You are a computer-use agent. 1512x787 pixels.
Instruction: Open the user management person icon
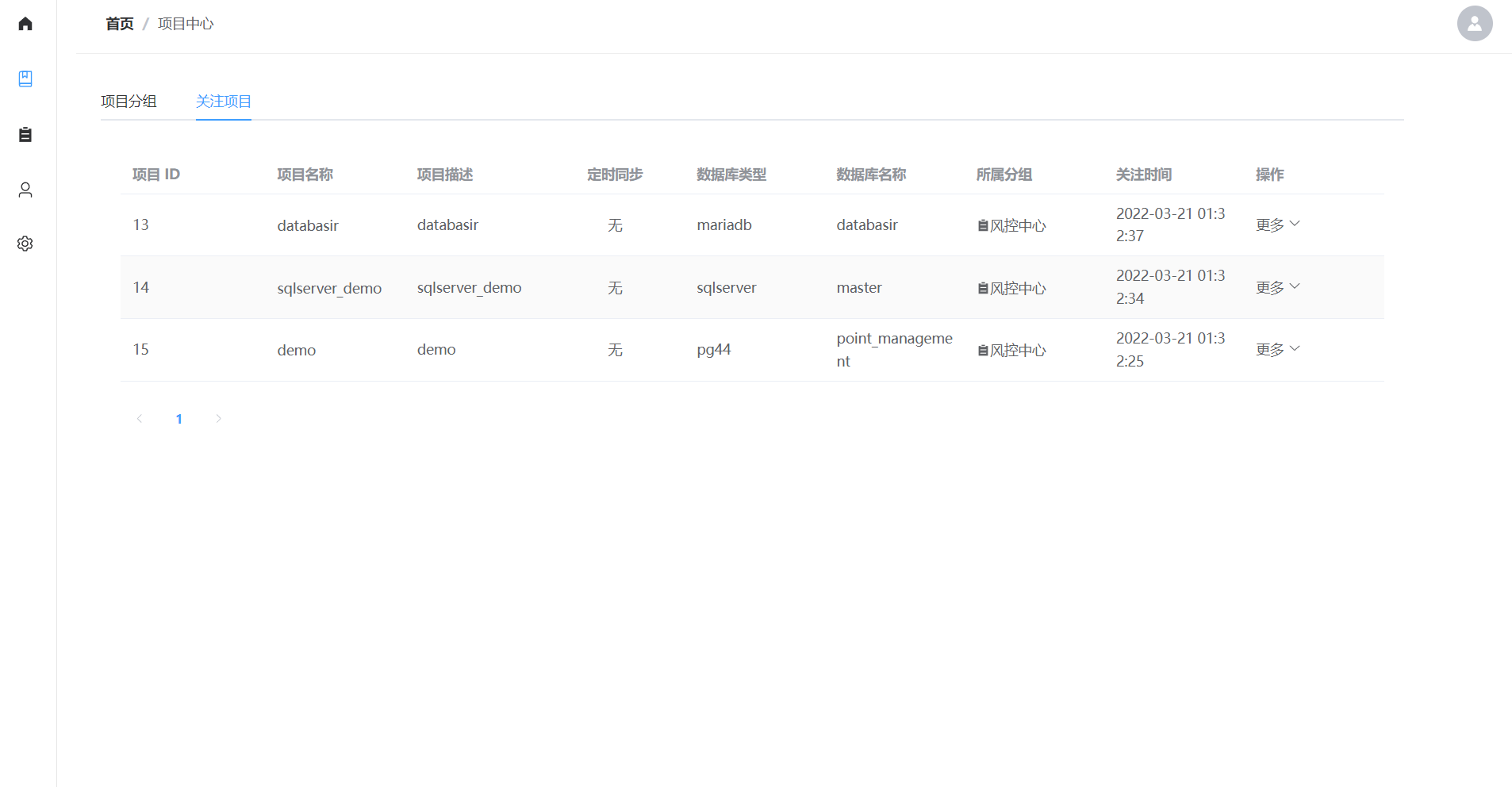(25, 190)
